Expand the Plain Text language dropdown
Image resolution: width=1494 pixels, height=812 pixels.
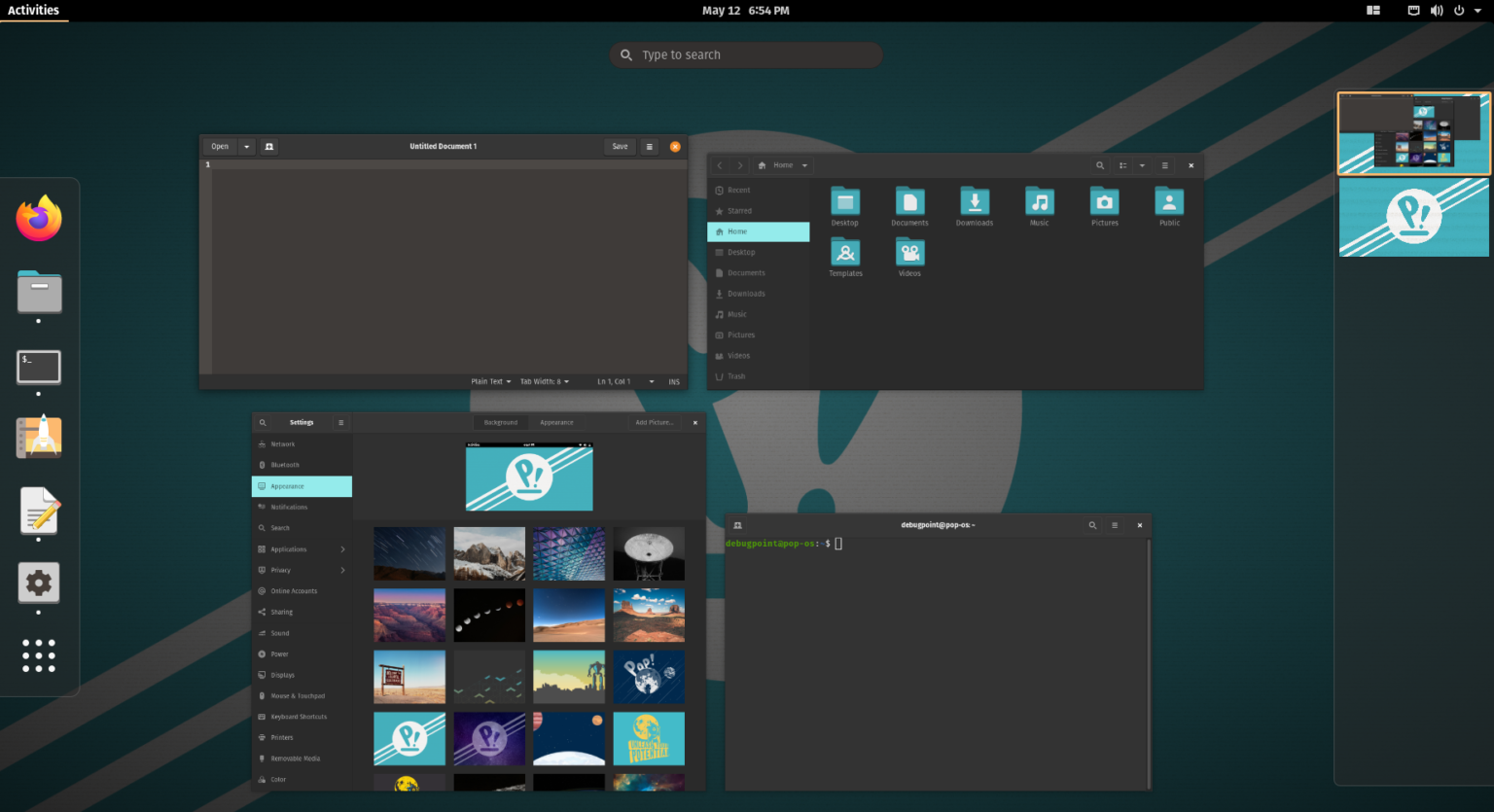pyautogui.click(x=490, y=382)
